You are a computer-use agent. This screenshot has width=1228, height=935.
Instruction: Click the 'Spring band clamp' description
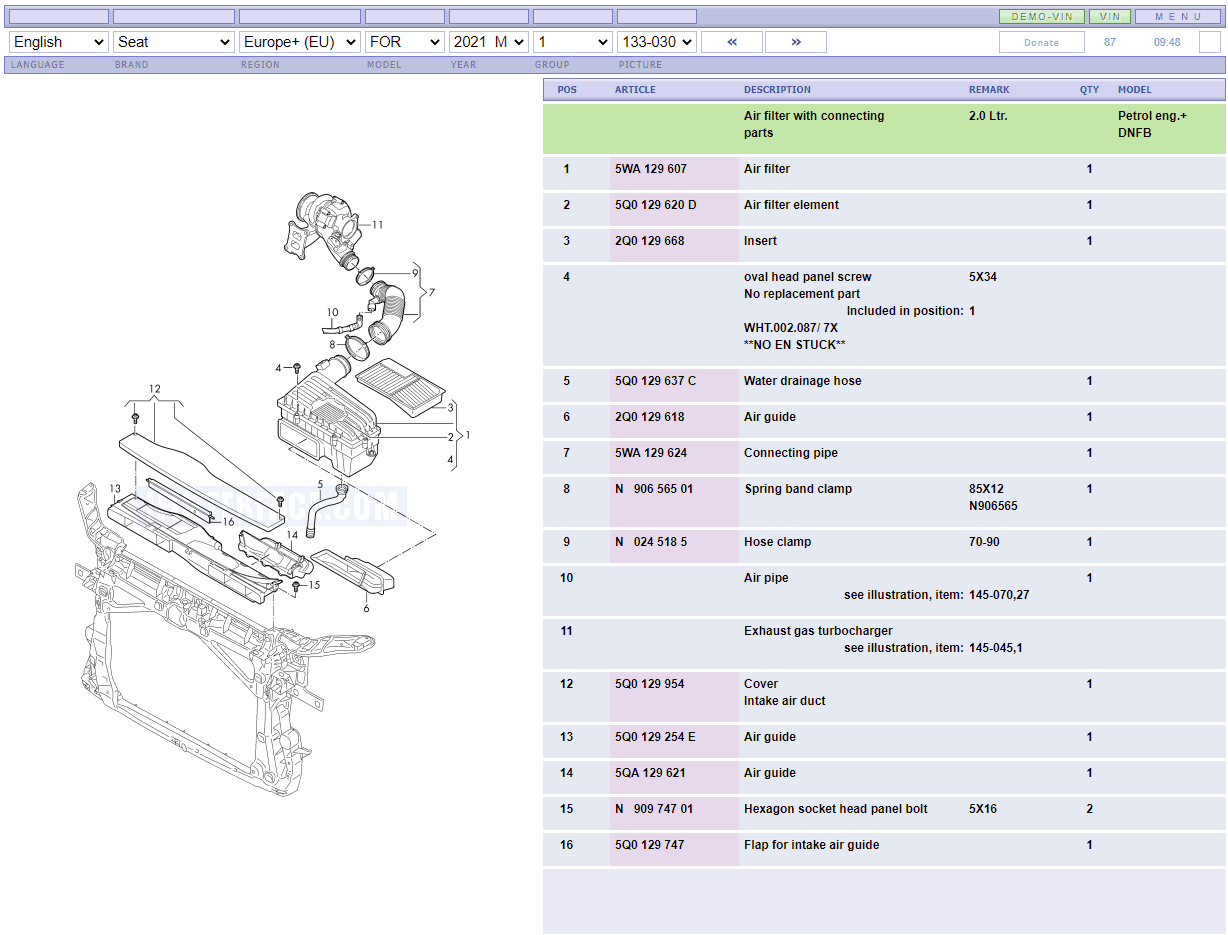tap(798, 489)
